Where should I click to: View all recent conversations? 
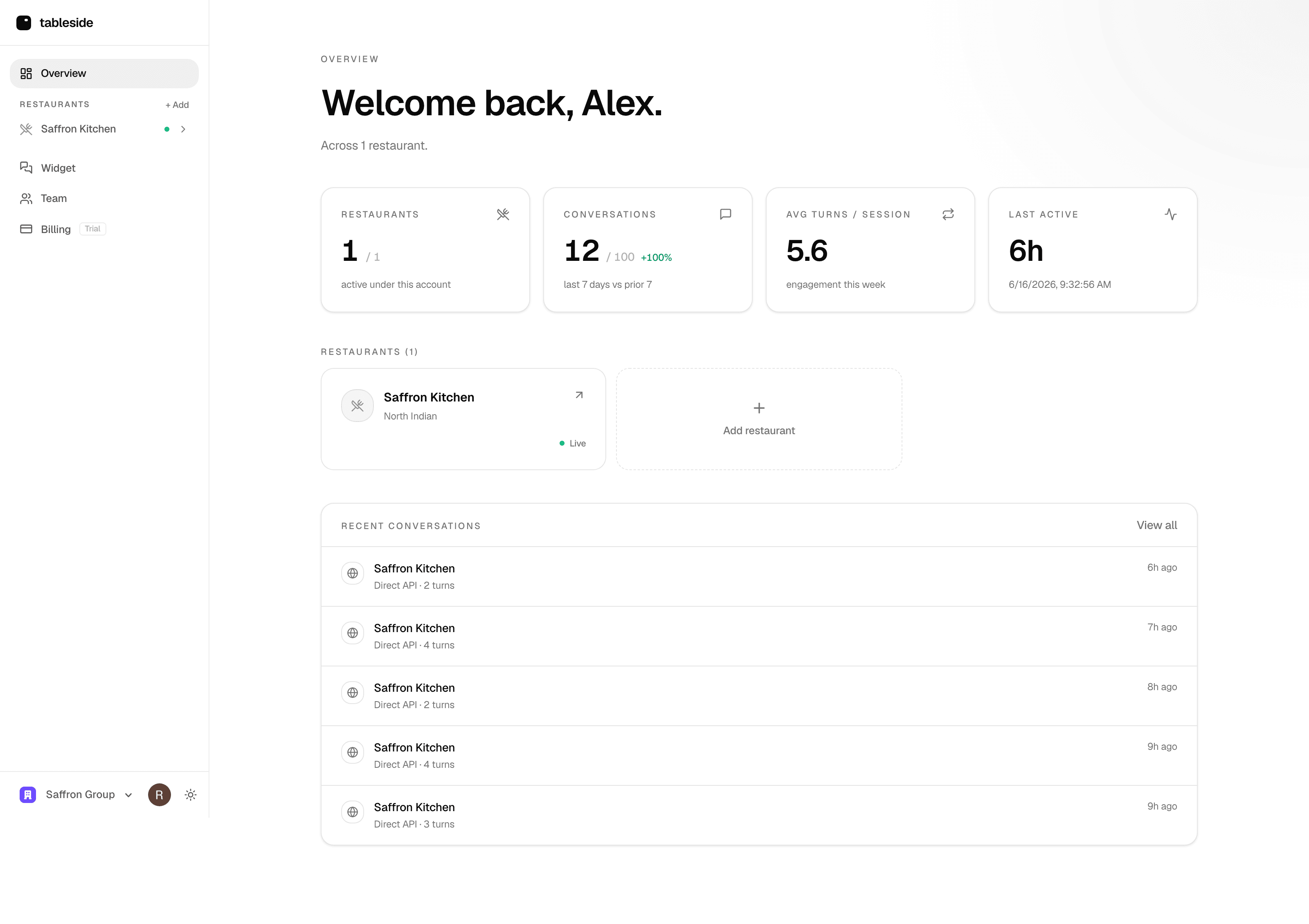[1156, 525]
